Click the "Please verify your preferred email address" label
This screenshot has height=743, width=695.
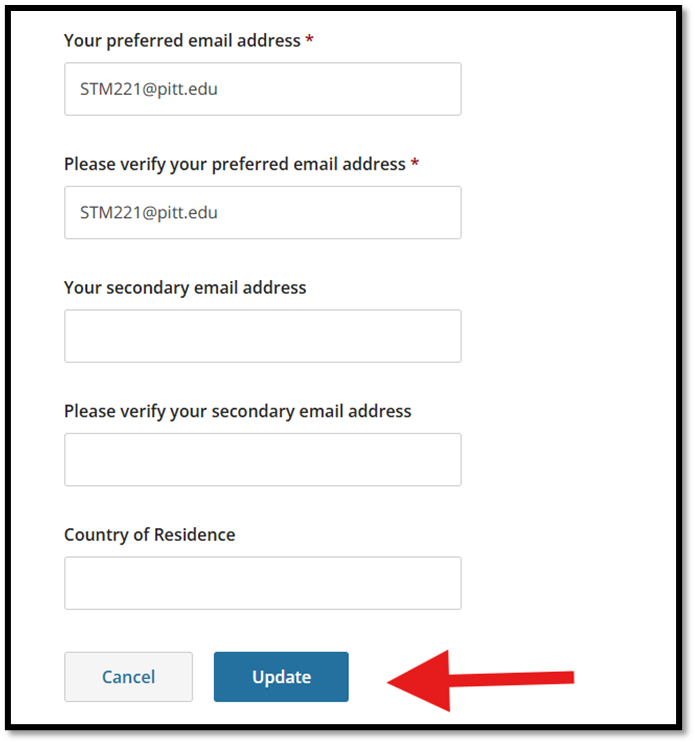coord(235,164)
